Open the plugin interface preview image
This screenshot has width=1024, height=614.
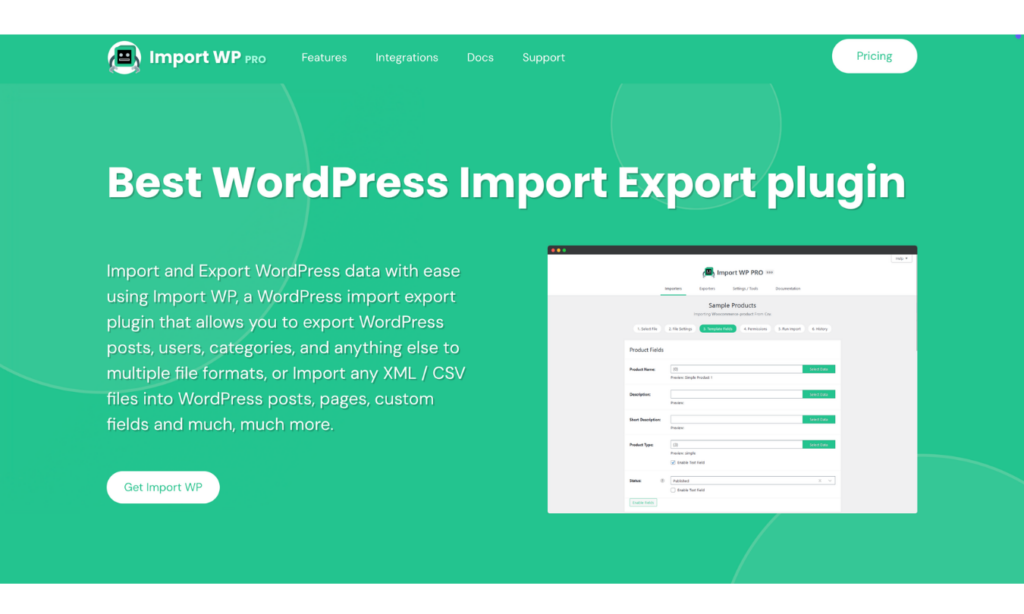click(732, 380)
